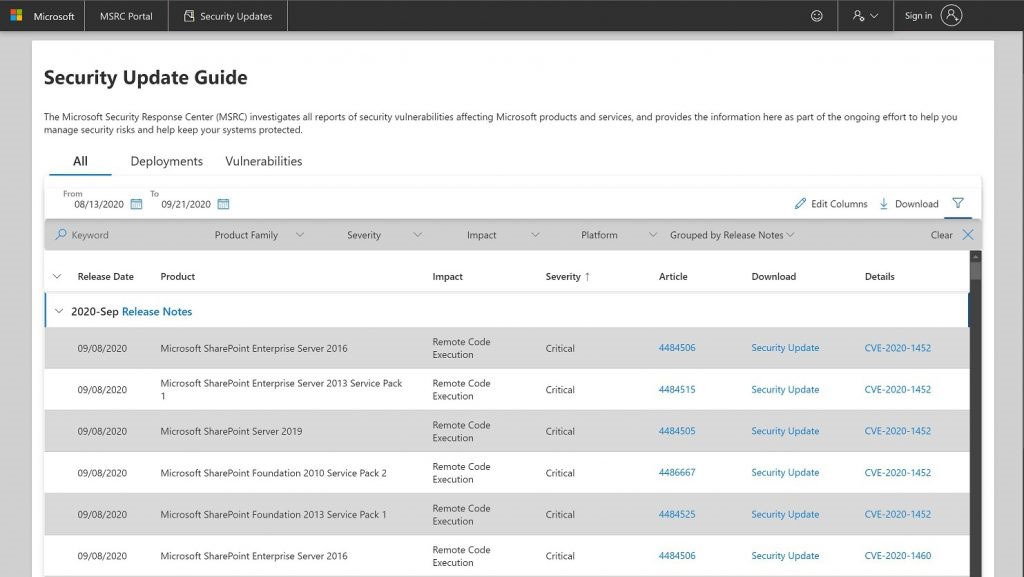Open the CVE-2020-1460 details link

tap(897, 556)
